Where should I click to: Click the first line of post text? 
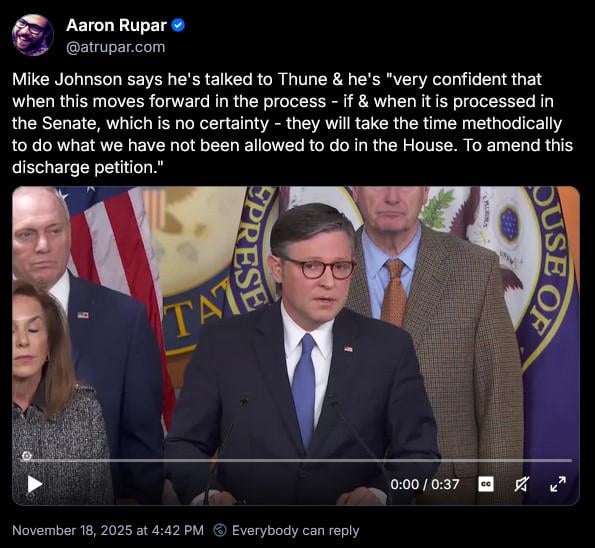[x=277, y=79]
